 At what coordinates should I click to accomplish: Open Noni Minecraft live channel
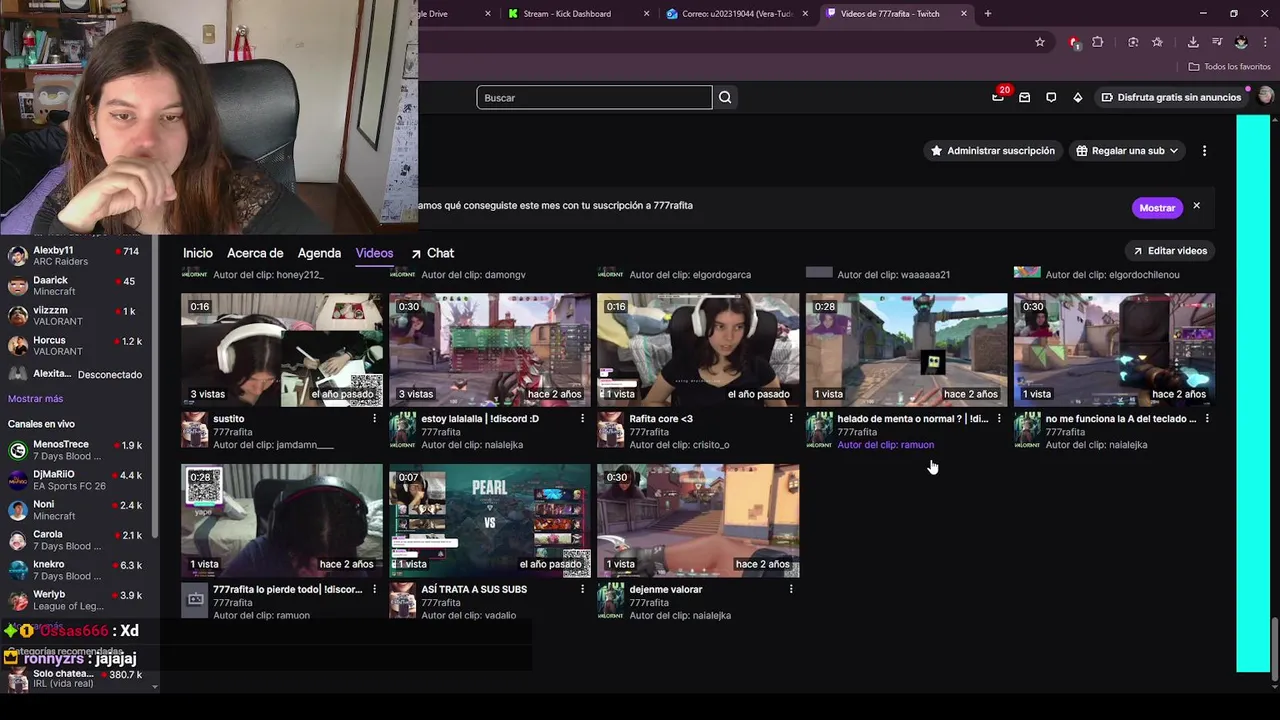tap(75, 510)
